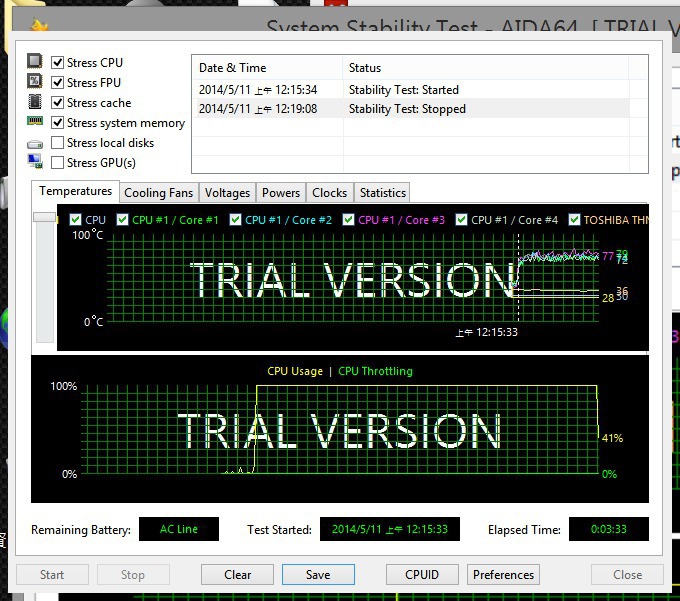The image size is (680, 601).
Task: Click the Test Started date value field
Action: click(x=389, y=529)
